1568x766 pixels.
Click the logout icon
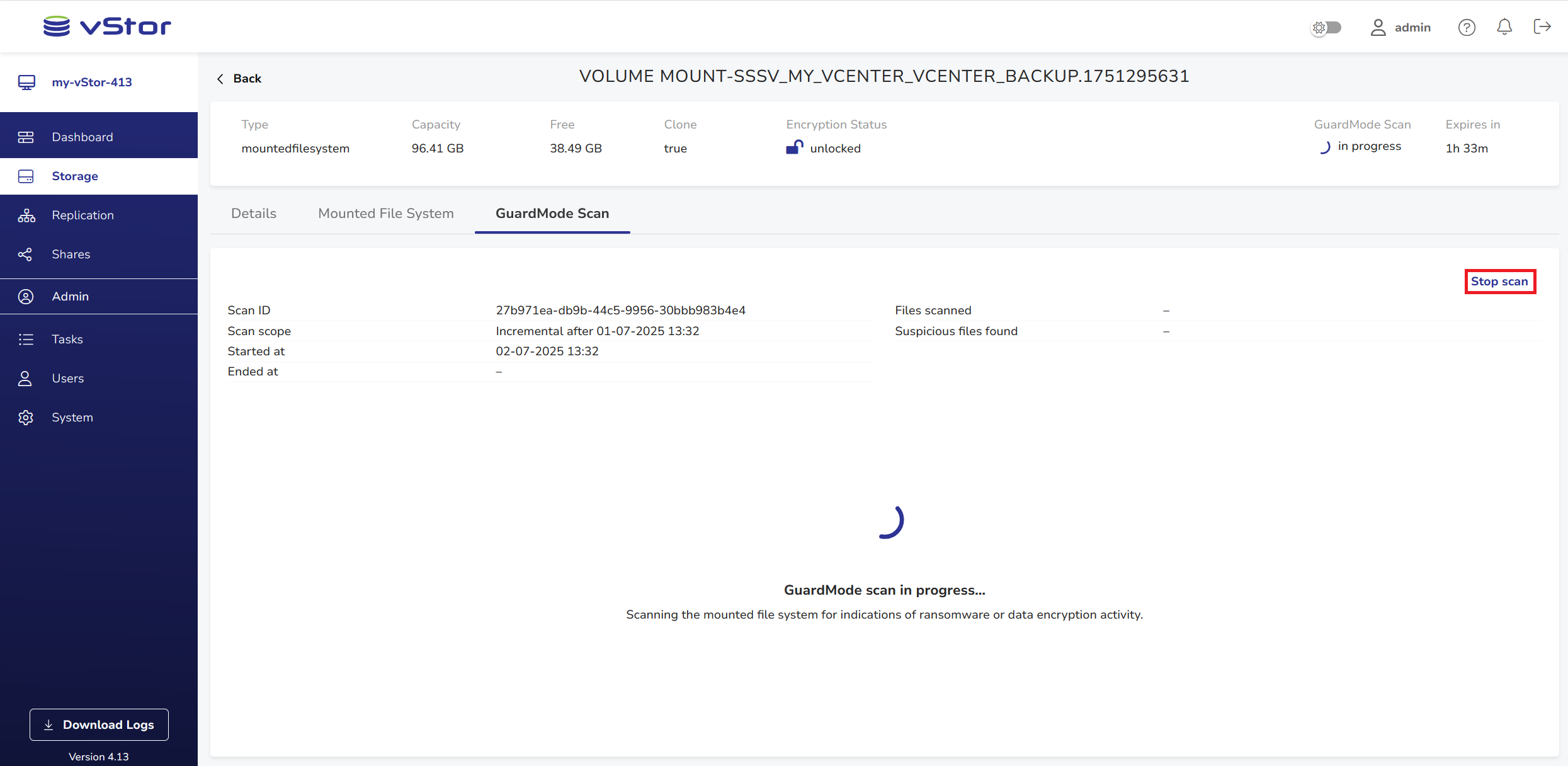[x=1542, y=26]
